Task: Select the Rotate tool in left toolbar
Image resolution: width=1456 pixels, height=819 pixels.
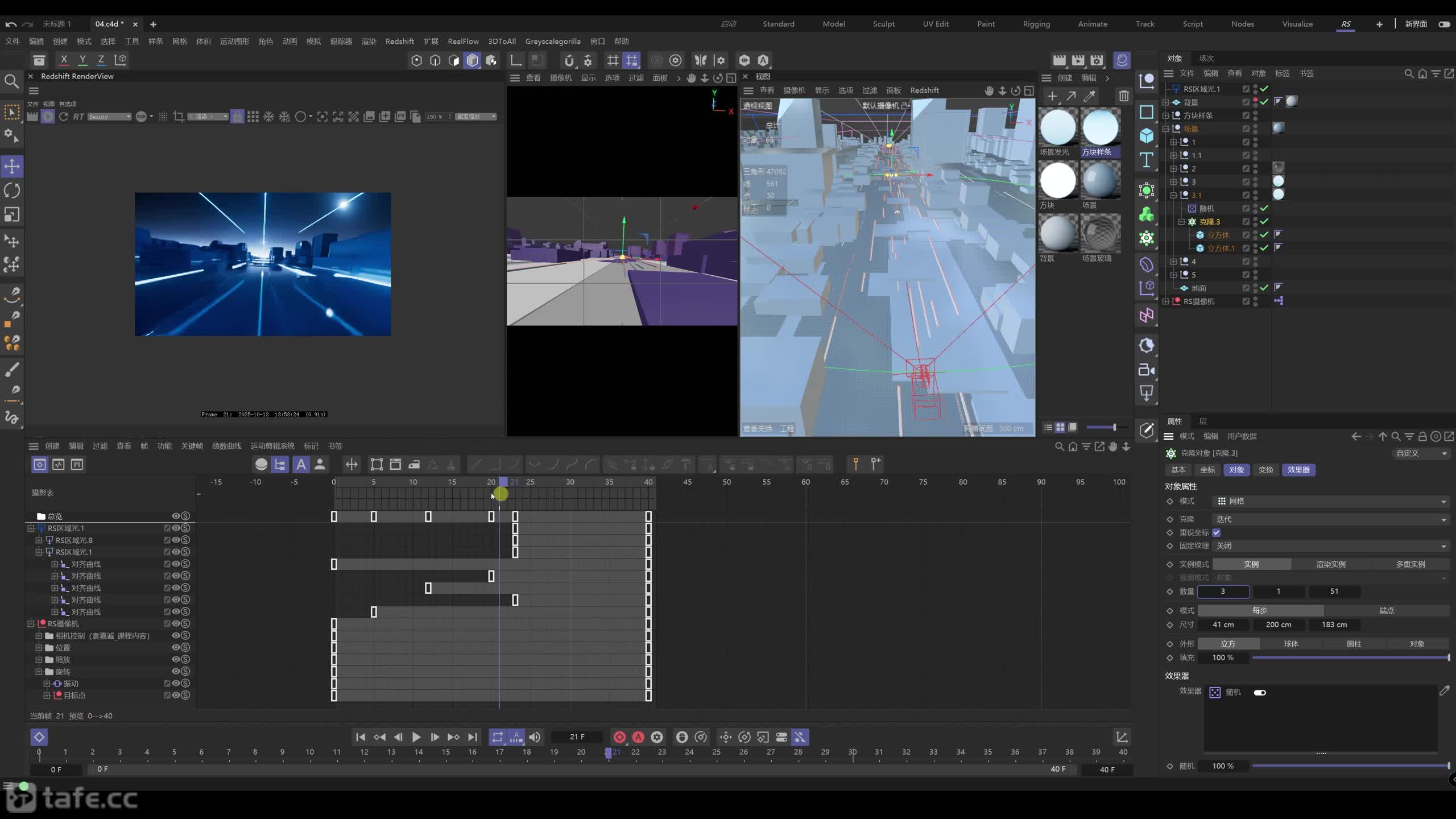Action: 12,191
